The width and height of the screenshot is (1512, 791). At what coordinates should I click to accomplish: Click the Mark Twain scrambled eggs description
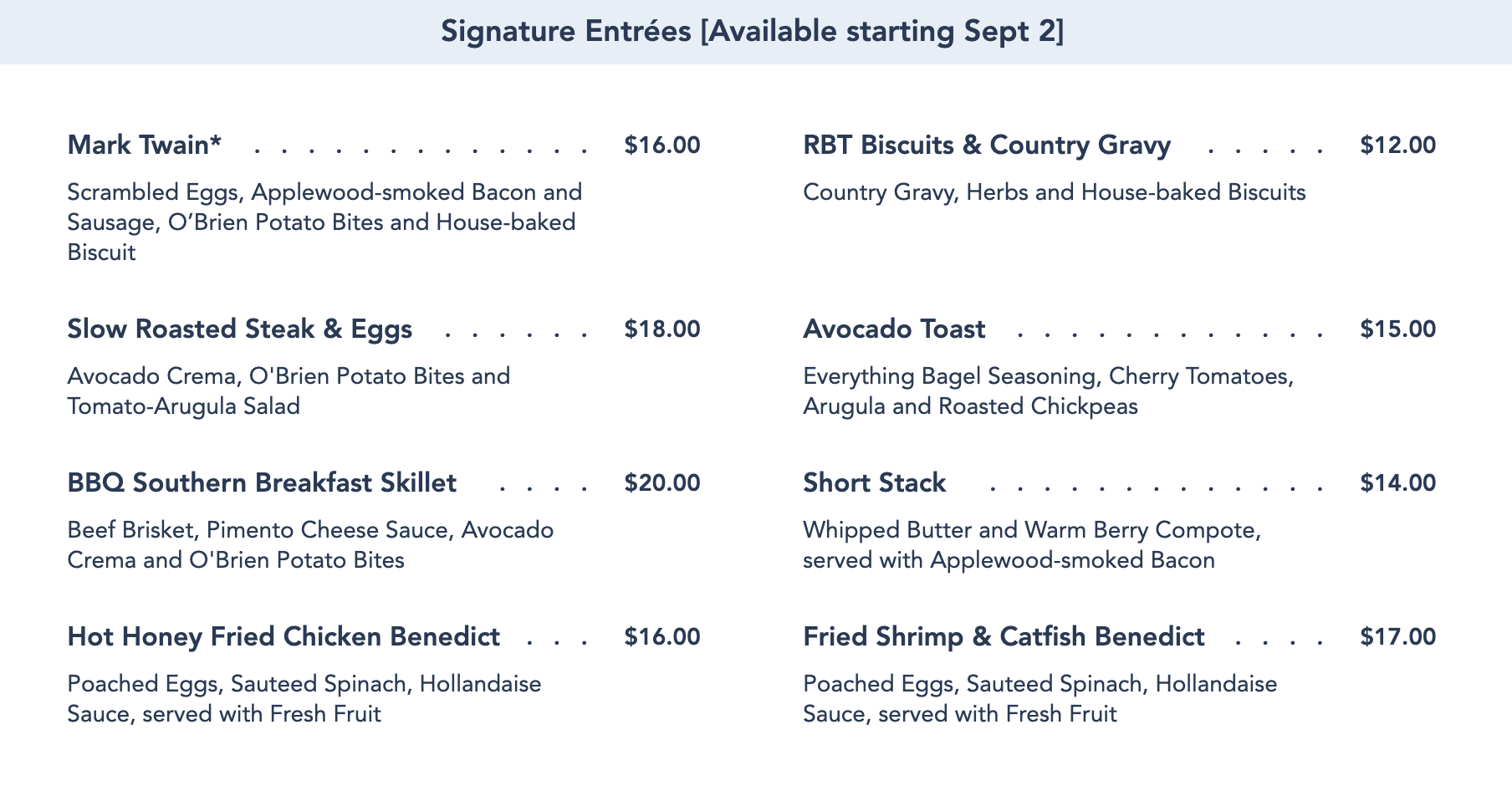[x=324, y=222]
